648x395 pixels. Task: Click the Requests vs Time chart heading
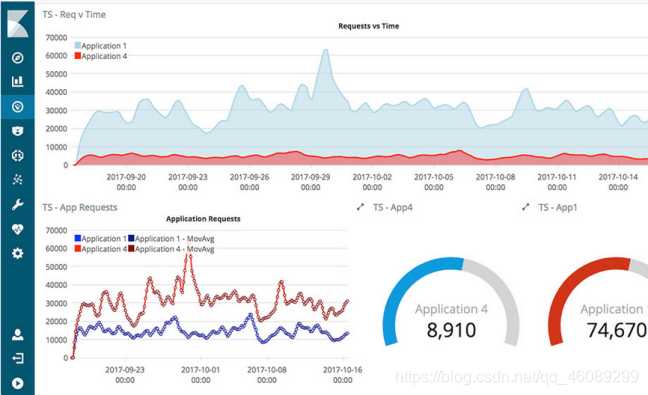(x=369, y=26)
